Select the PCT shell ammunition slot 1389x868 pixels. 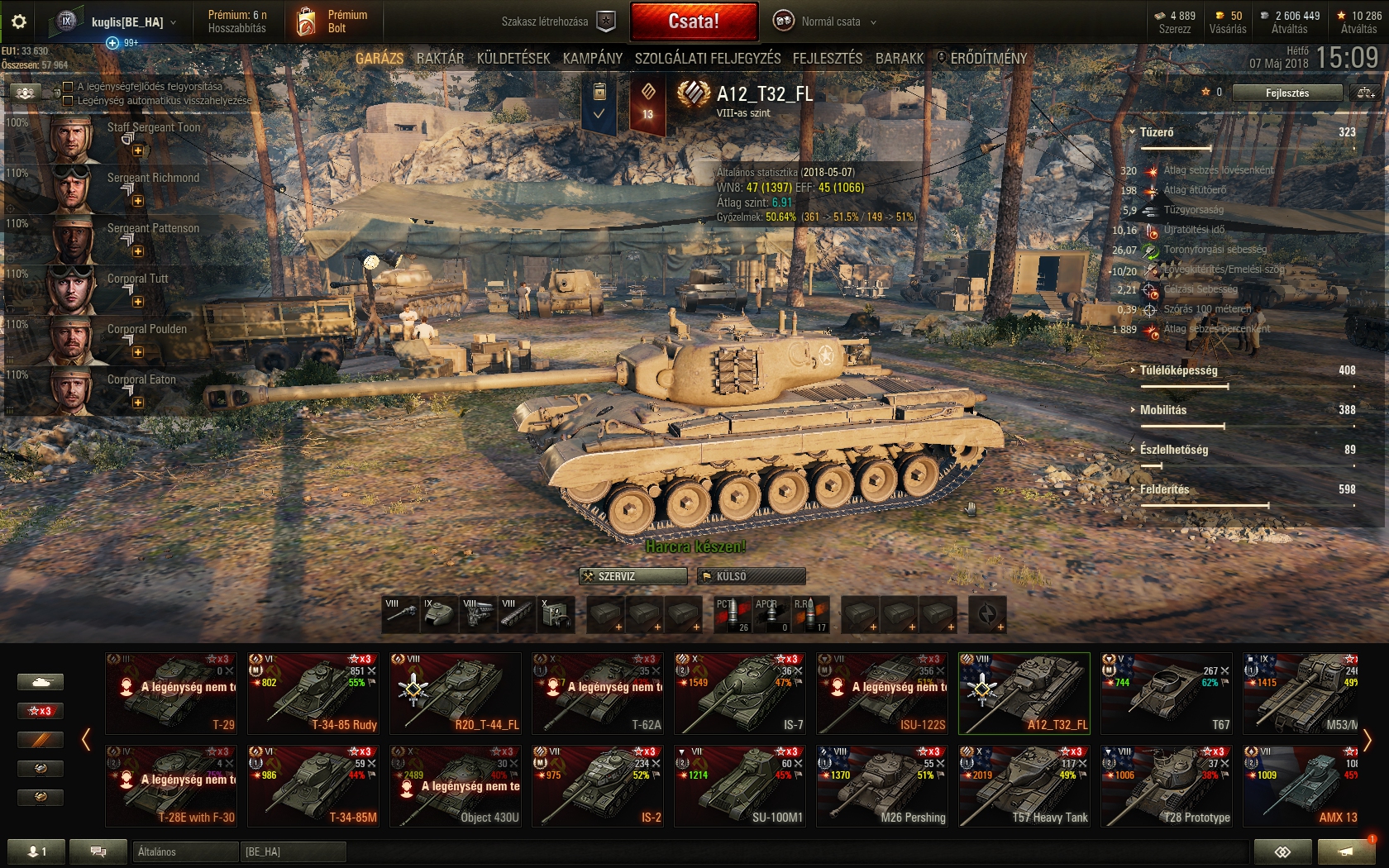click(732, 615)
